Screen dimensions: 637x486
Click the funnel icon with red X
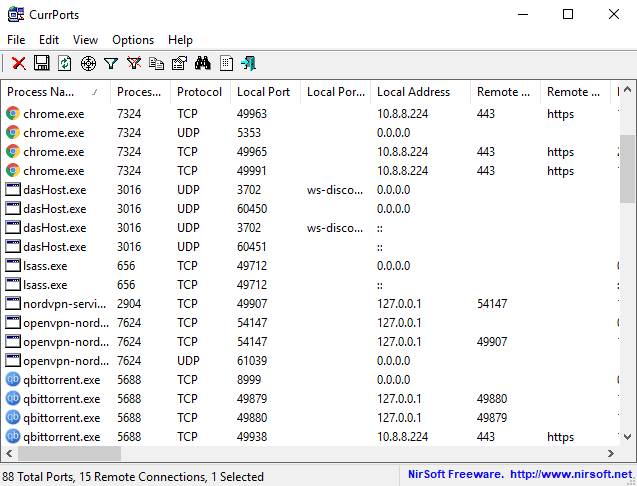[134, 63]
